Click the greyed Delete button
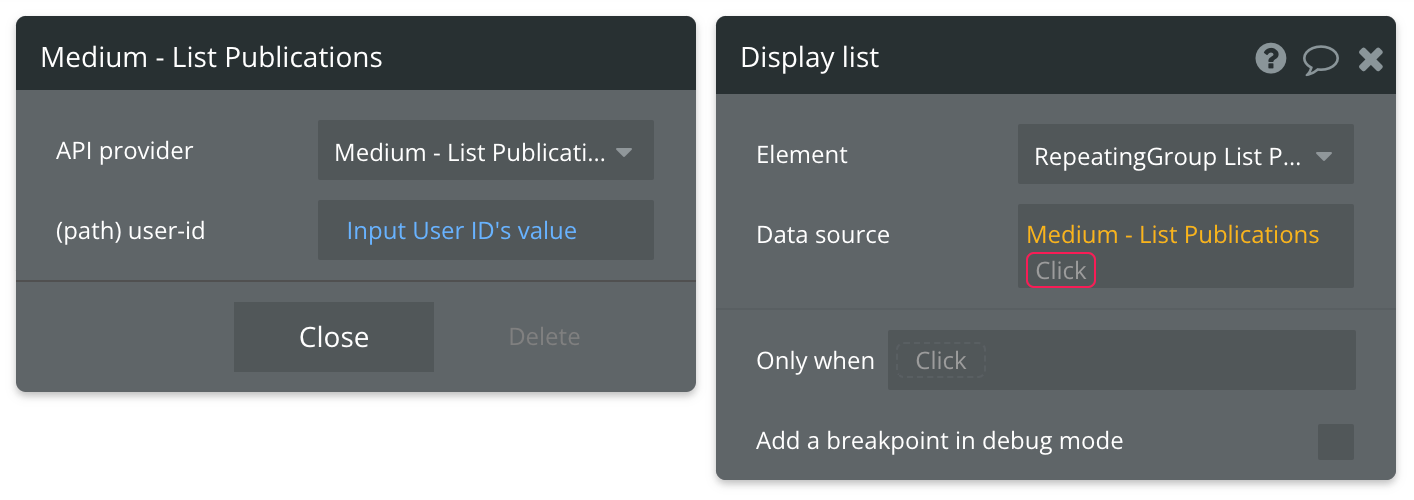Image resolution: width=1414 pixels, height=500 pixels. (544, 337)
